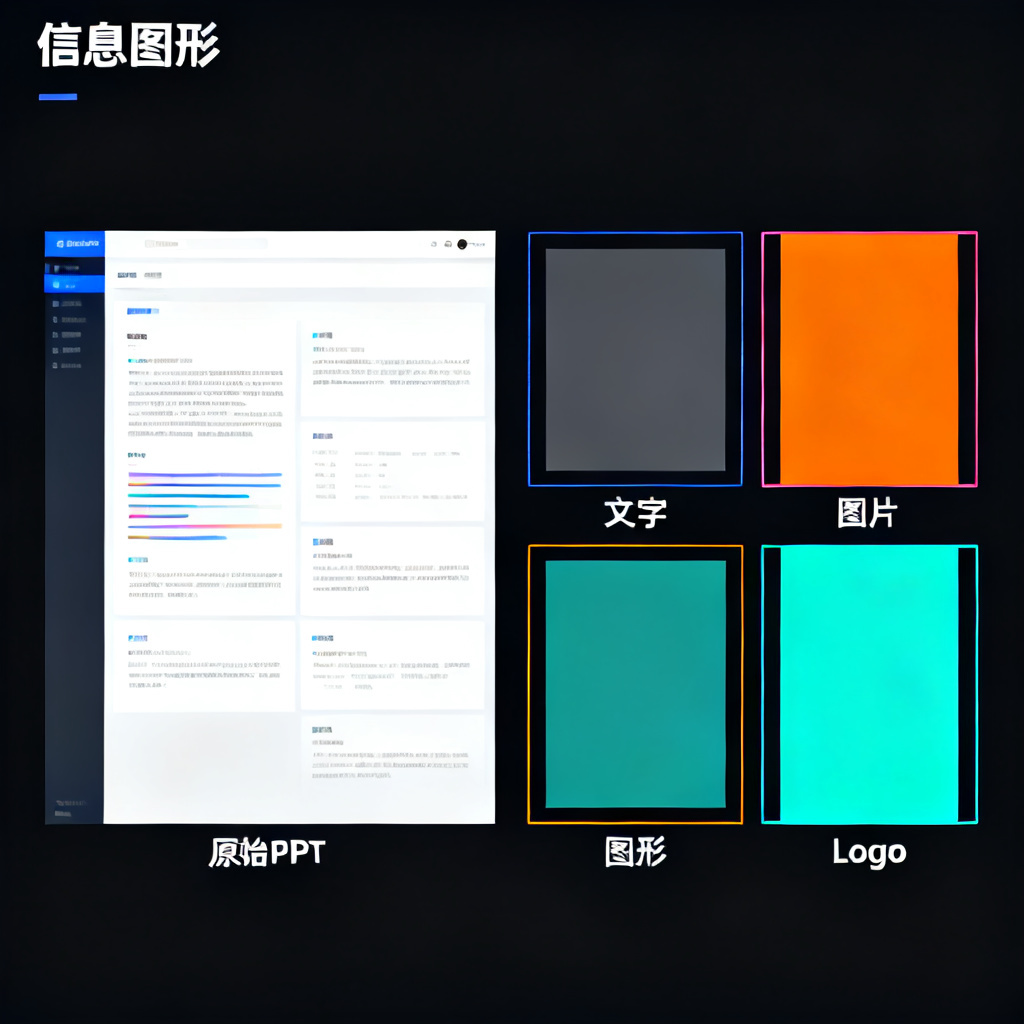This screenshot has height=1024, width=1024.
Task: Select the dark teal 图形 panel
Action: (635, 684)
